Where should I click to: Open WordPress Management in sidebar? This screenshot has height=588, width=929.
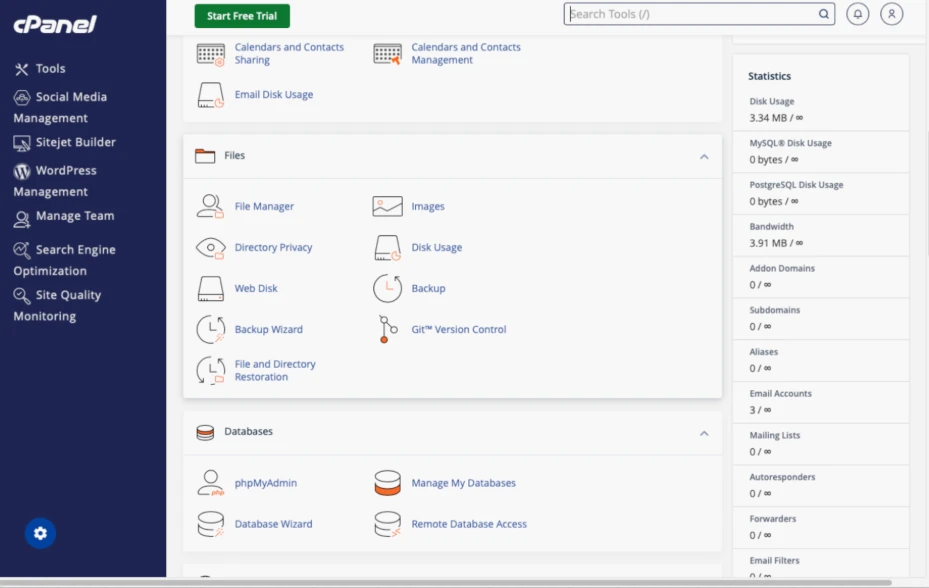(x=55, y=181)
